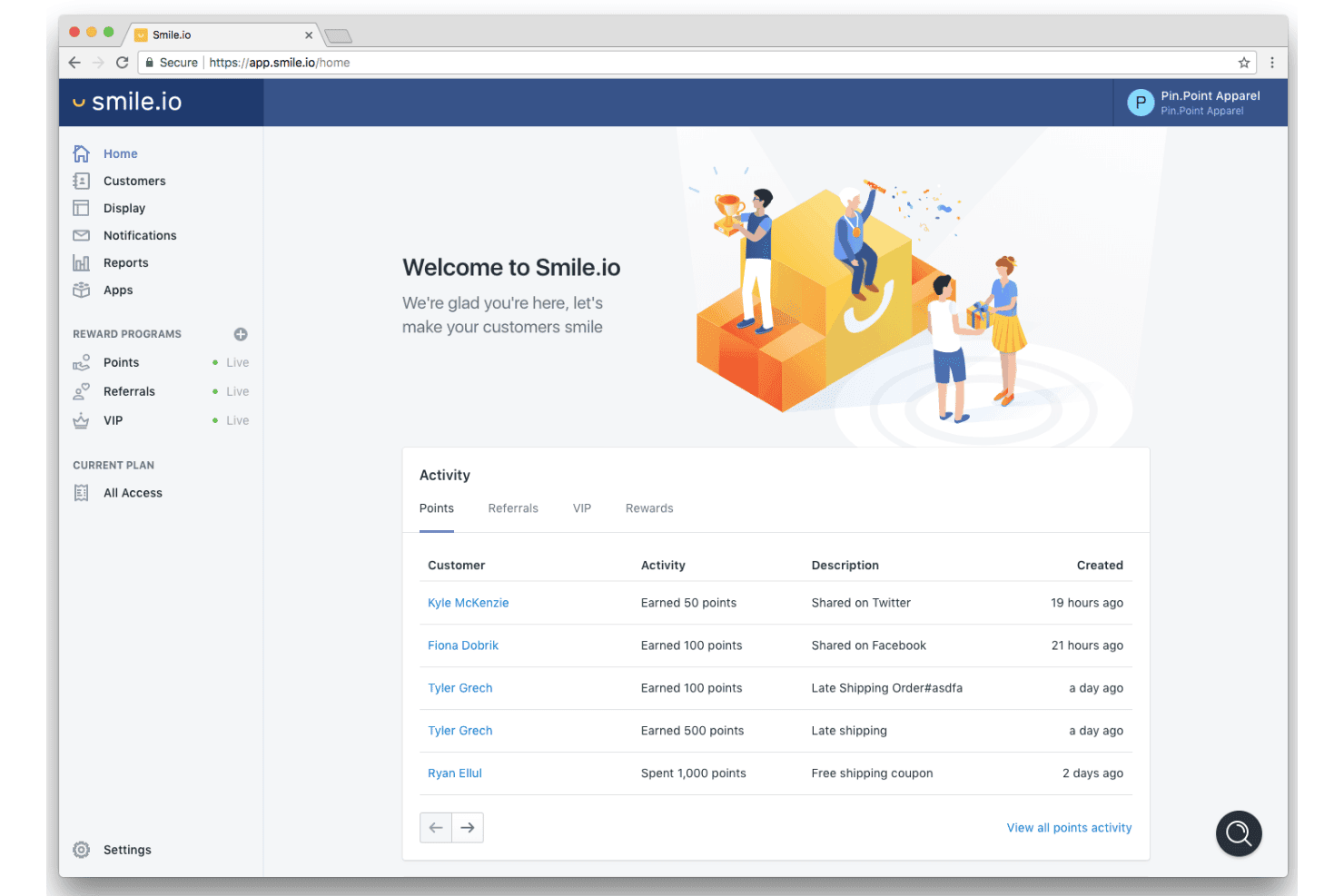1344x896 pixels.
Task: Click the Display layout icon
Action: (81, 208)
